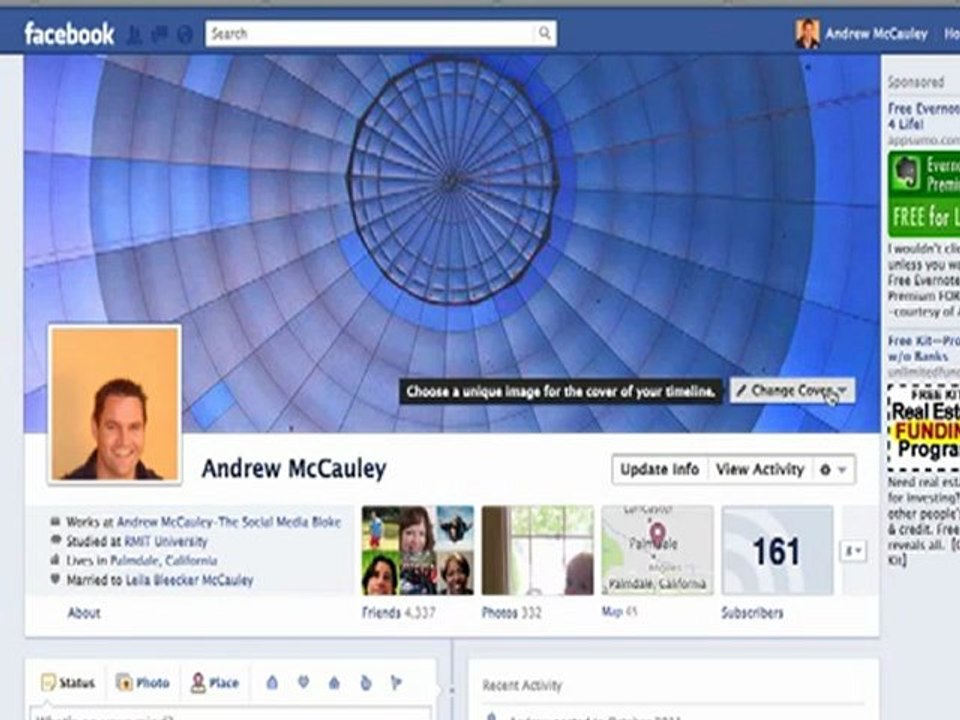The height and width of the screenshot is (720, 960).
Task: Click the work briefcase icon beside Works at
Action: tap(55, 522)
